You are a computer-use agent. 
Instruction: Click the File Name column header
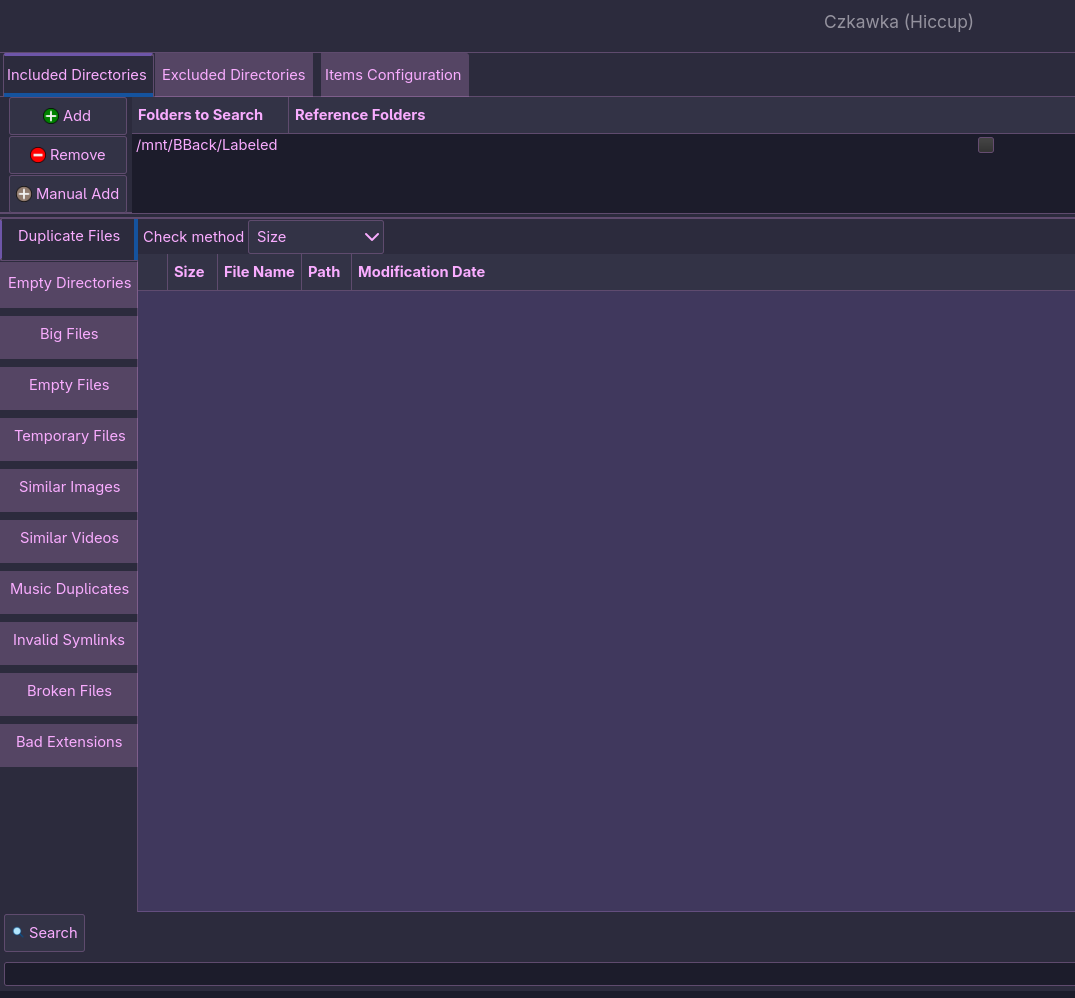pyautogui.click(x=259, y=272)
